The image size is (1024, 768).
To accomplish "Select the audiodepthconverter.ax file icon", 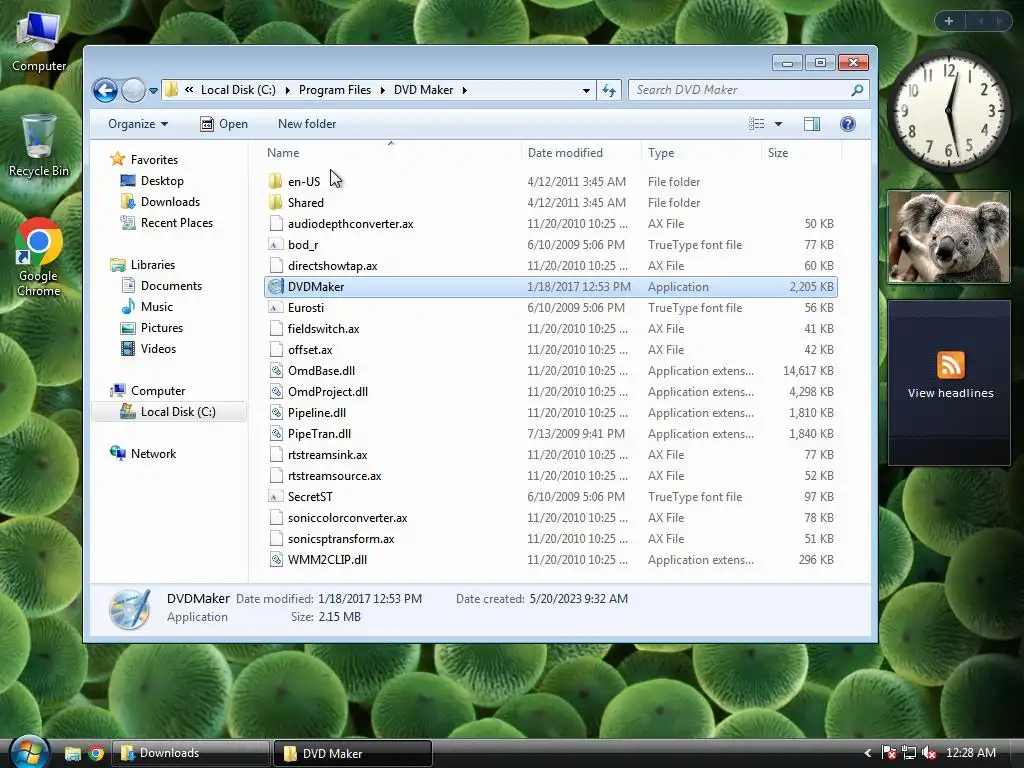I will tap(276, 223).
